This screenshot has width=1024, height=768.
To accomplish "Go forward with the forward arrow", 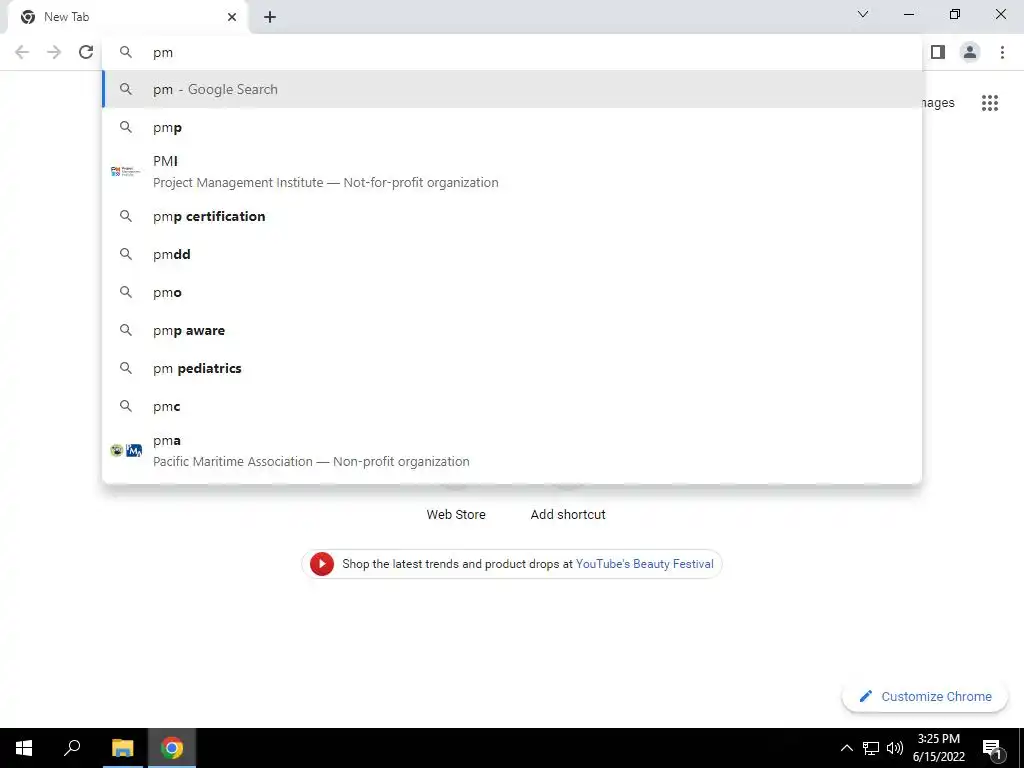I will [x=54, y=52].
